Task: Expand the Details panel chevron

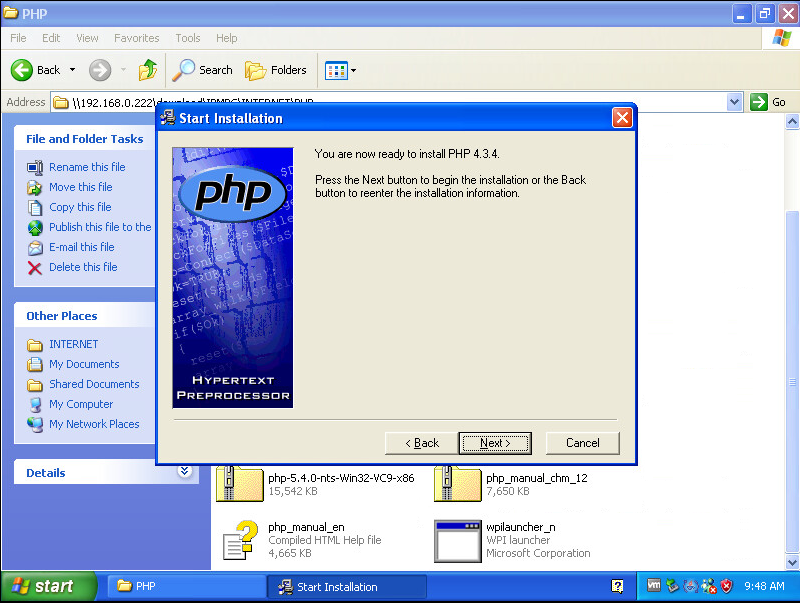Action: (184, 471)
